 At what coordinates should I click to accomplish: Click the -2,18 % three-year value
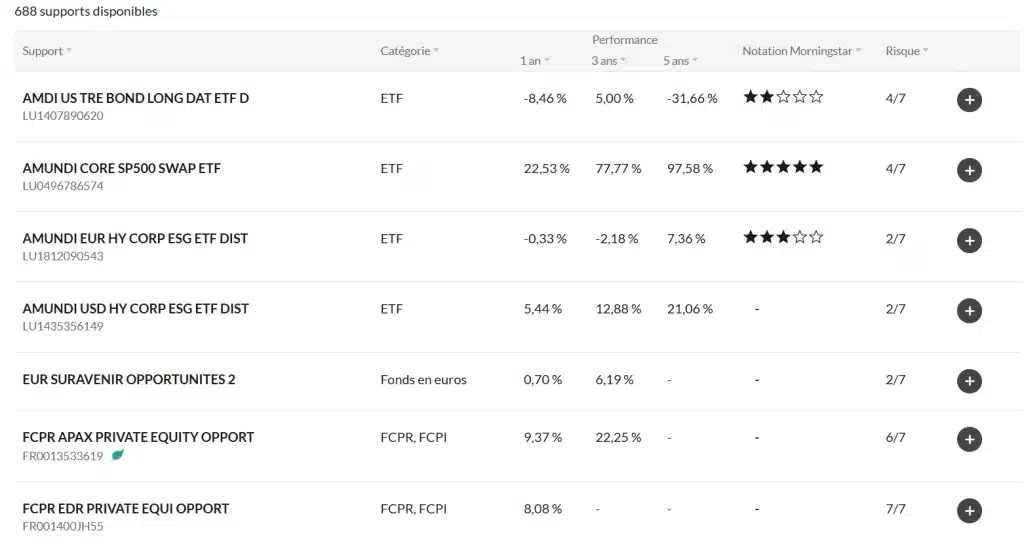(616, 239)
